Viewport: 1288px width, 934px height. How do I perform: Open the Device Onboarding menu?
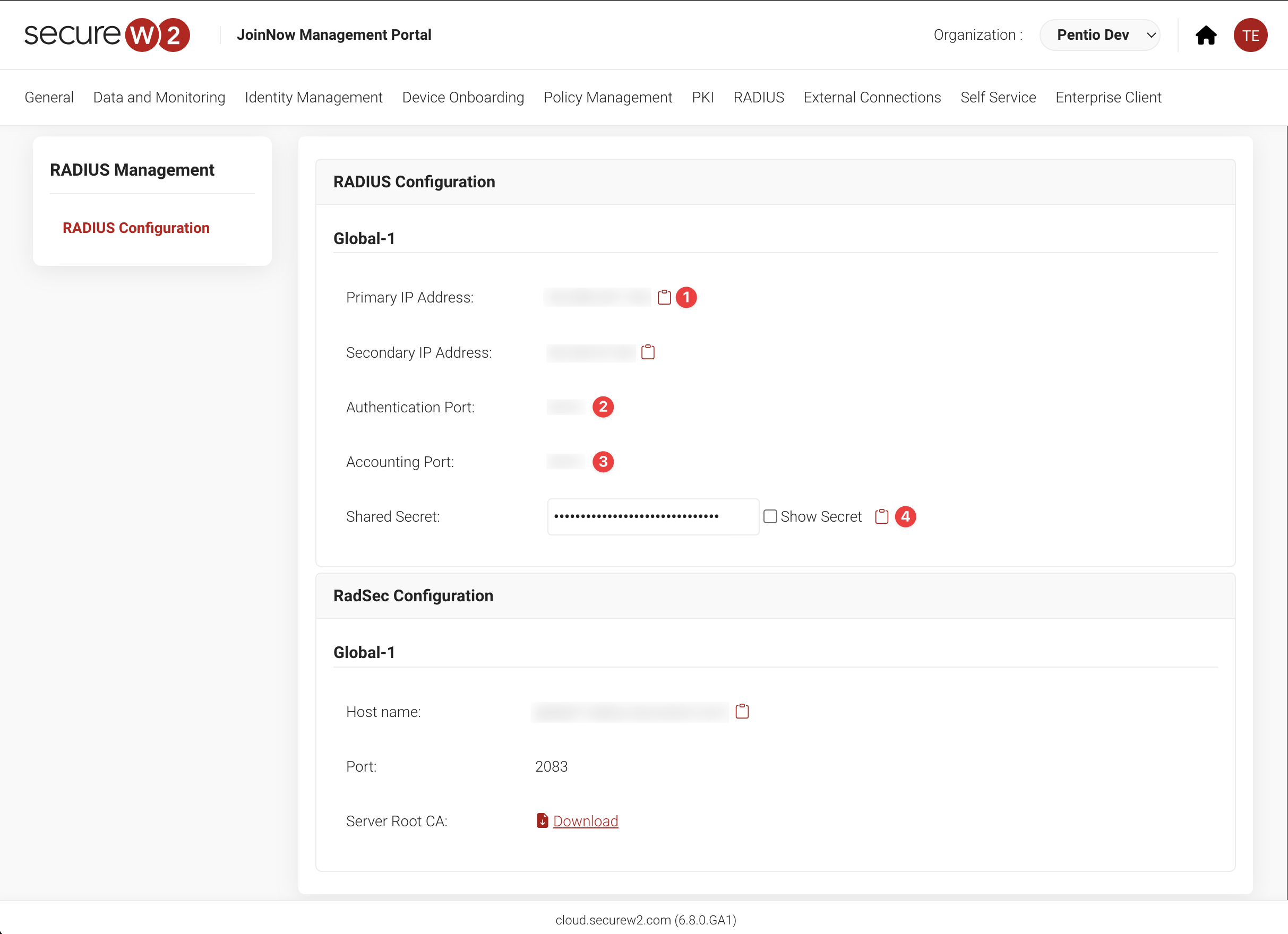pyautogui.click(x=463, y=97)
